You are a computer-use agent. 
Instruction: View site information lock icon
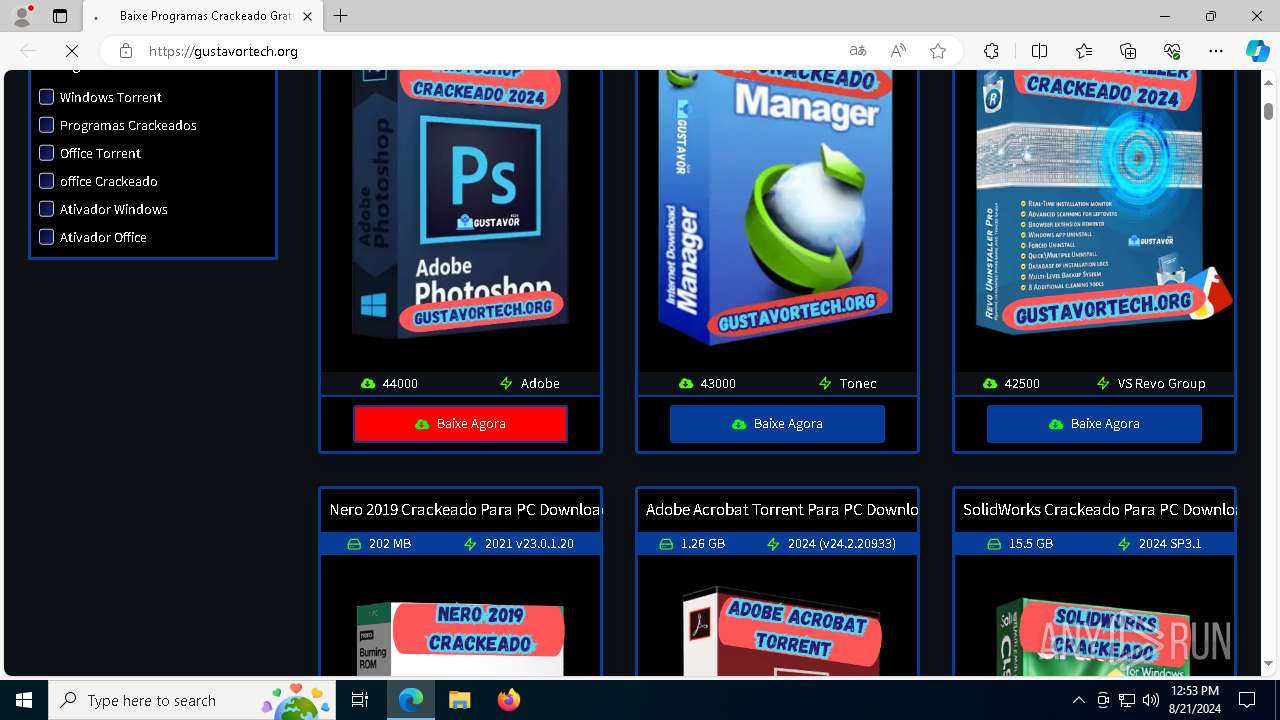point(125,51)
